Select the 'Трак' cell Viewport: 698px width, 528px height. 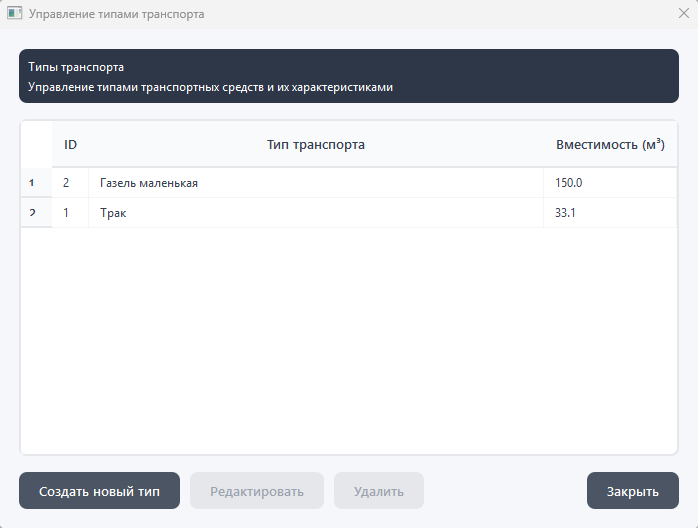(315, 213)
